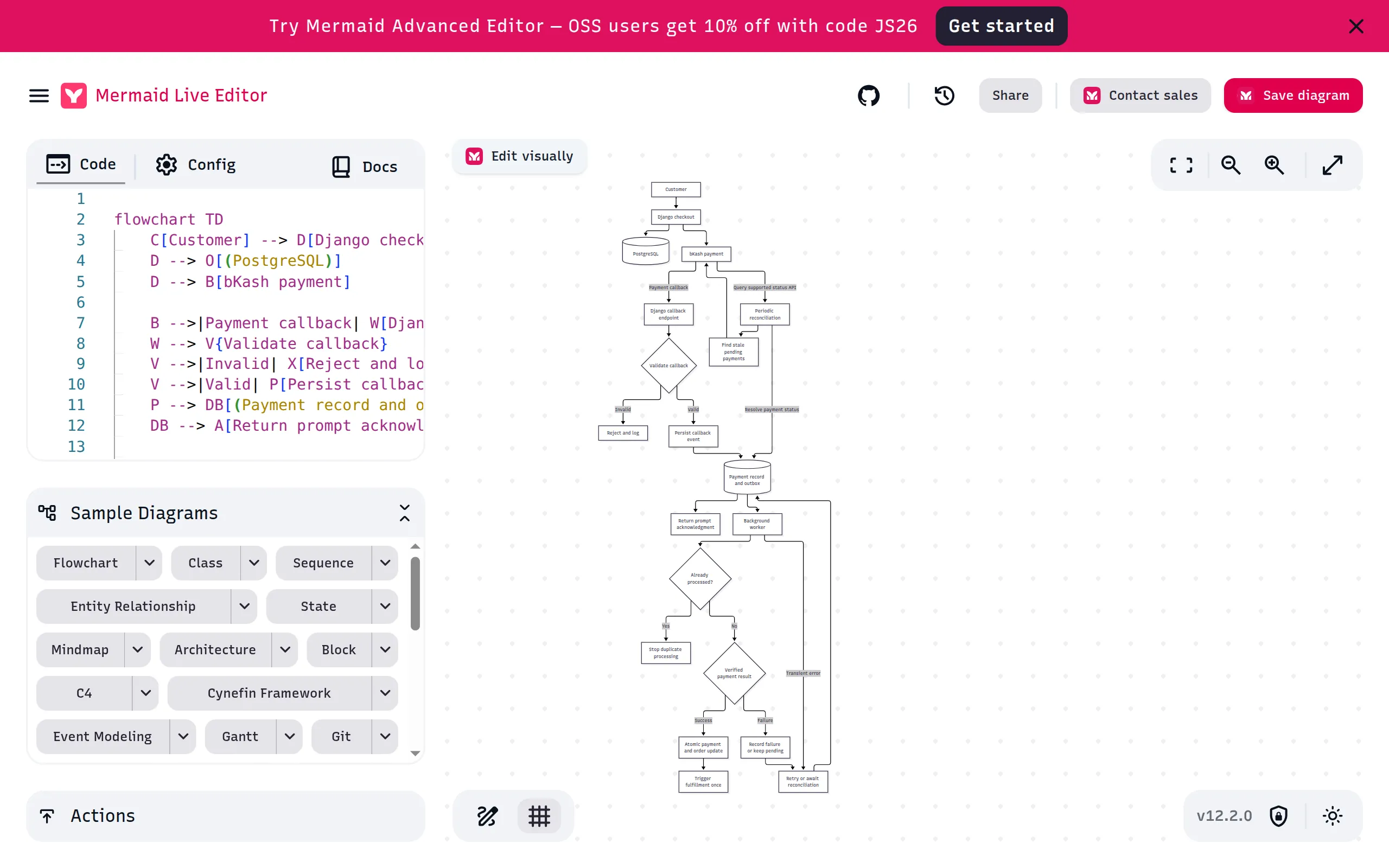The height and width of the screenshot is (868, 1389).
Task: Click code line 'flowchart TD'
Action: click(169, 219)
